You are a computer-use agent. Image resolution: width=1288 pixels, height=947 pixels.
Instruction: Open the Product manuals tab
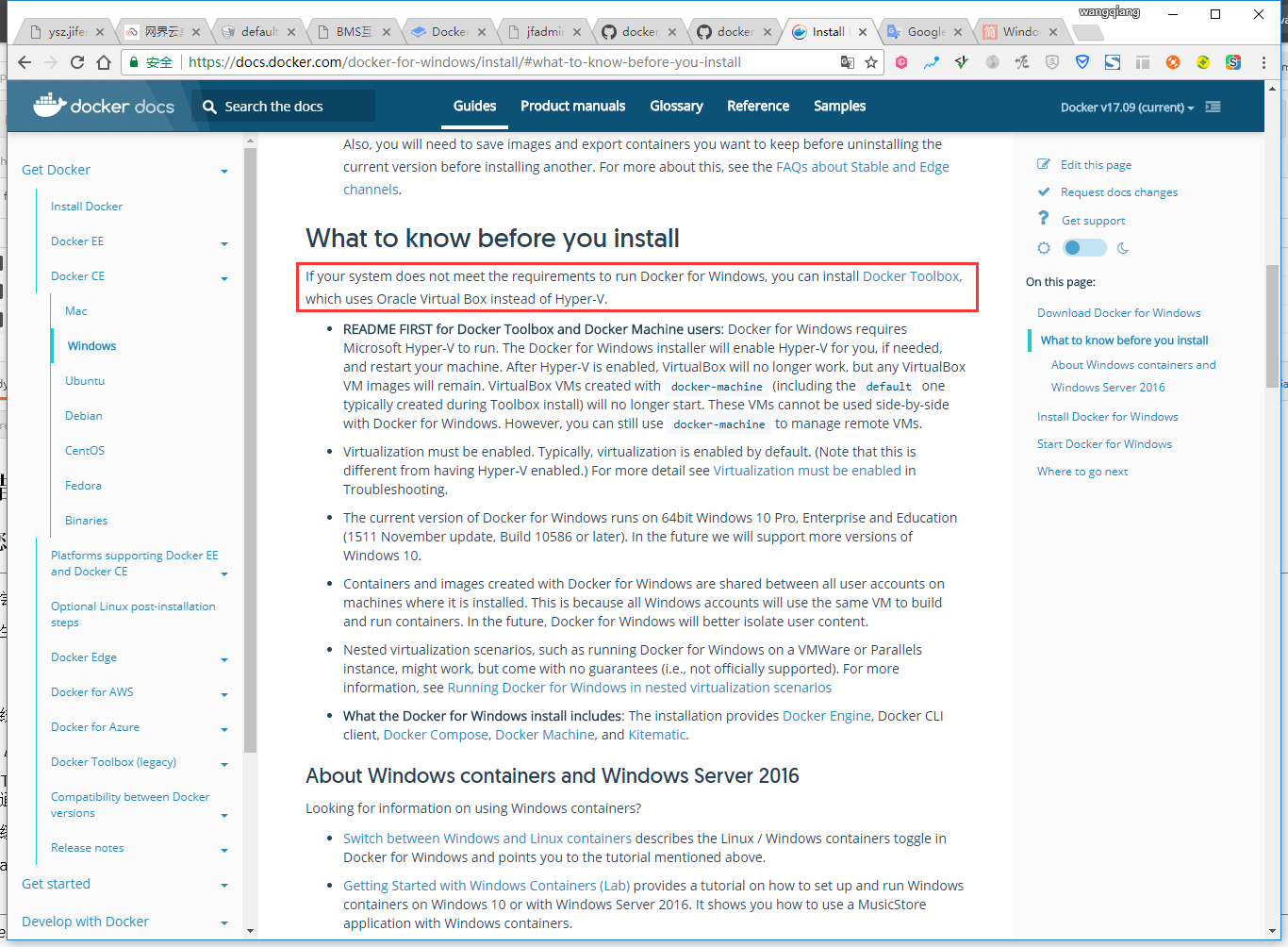pyautogui.click(x=572, y=106)
